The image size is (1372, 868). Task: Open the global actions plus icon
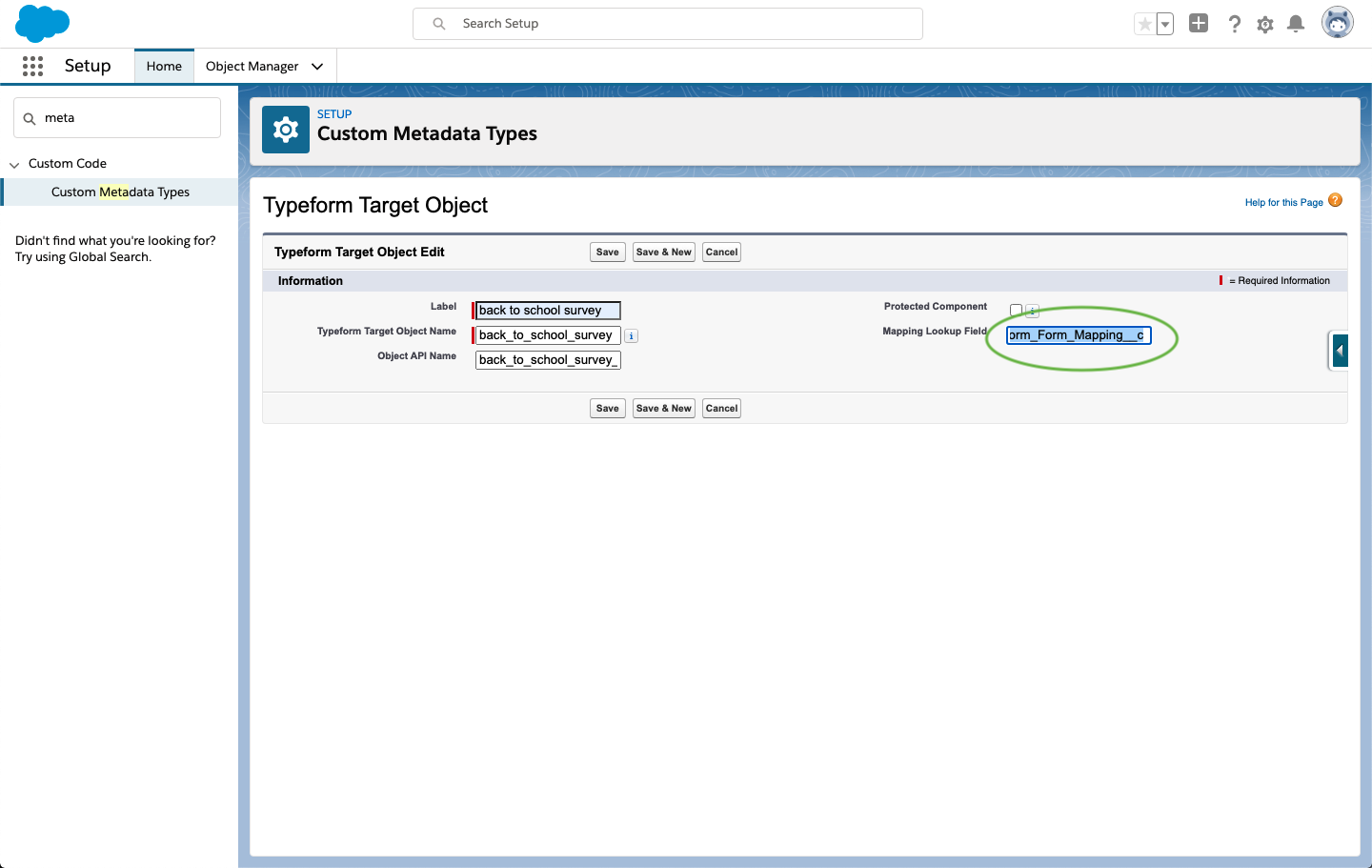[x=1199, y=24]
